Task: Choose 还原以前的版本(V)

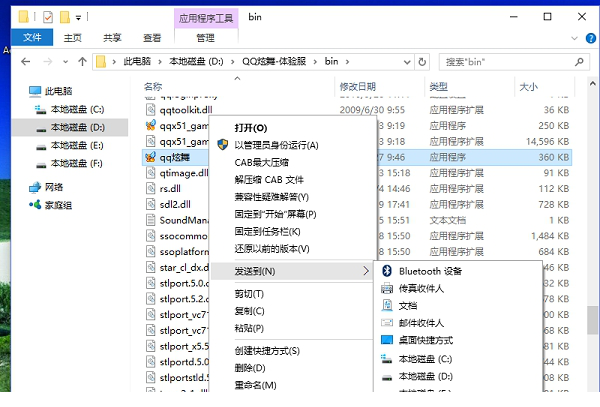Action: click(x=293, y=249)
